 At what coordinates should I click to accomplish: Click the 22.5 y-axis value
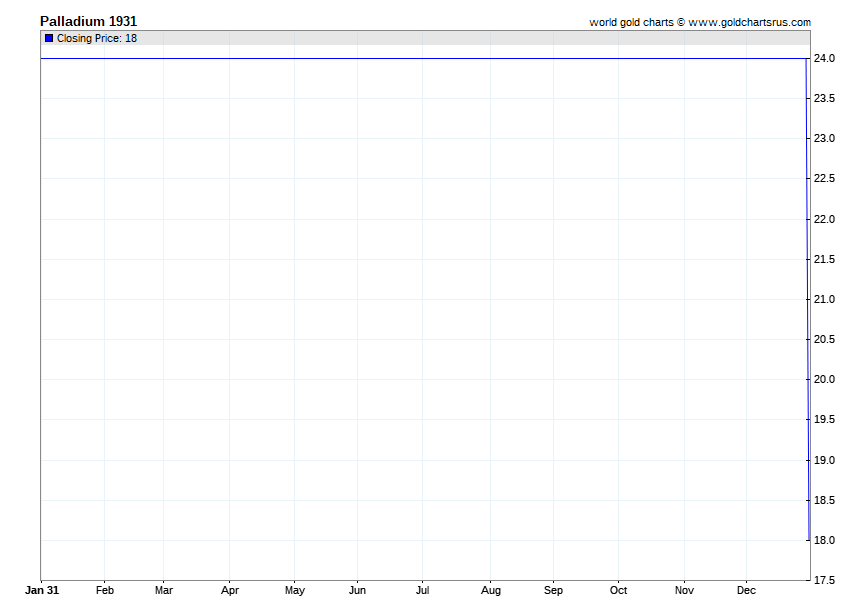point(825,178)
